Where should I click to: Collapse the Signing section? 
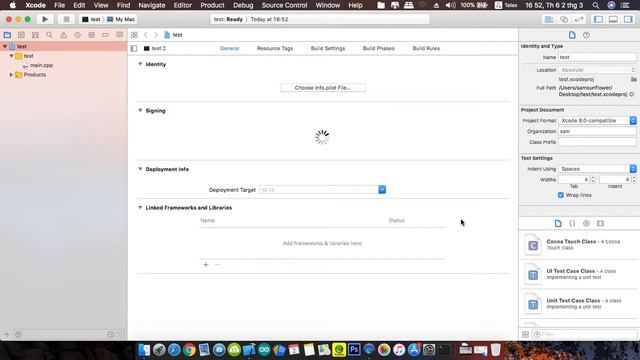pos(140,111)
